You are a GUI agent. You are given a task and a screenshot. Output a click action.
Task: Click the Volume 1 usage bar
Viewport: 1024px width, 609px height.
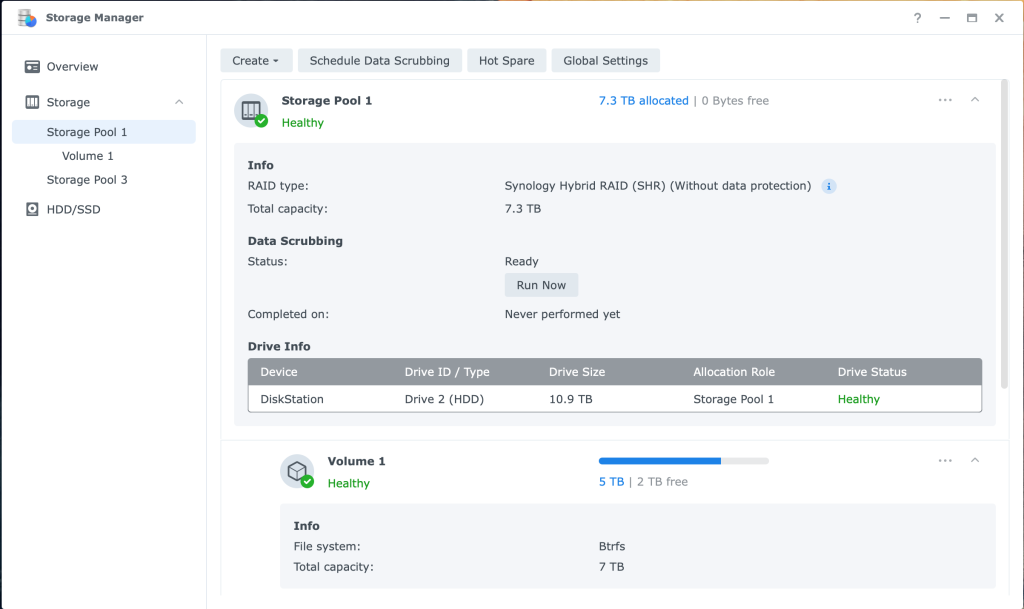pyautogui.click(x=683, y=461)
